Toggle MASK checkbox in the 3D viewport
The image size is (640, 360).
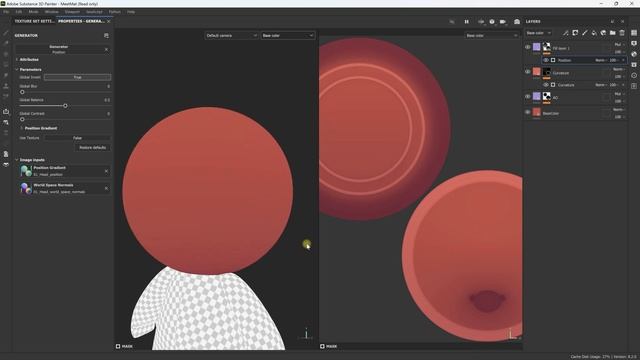(118, 346)
